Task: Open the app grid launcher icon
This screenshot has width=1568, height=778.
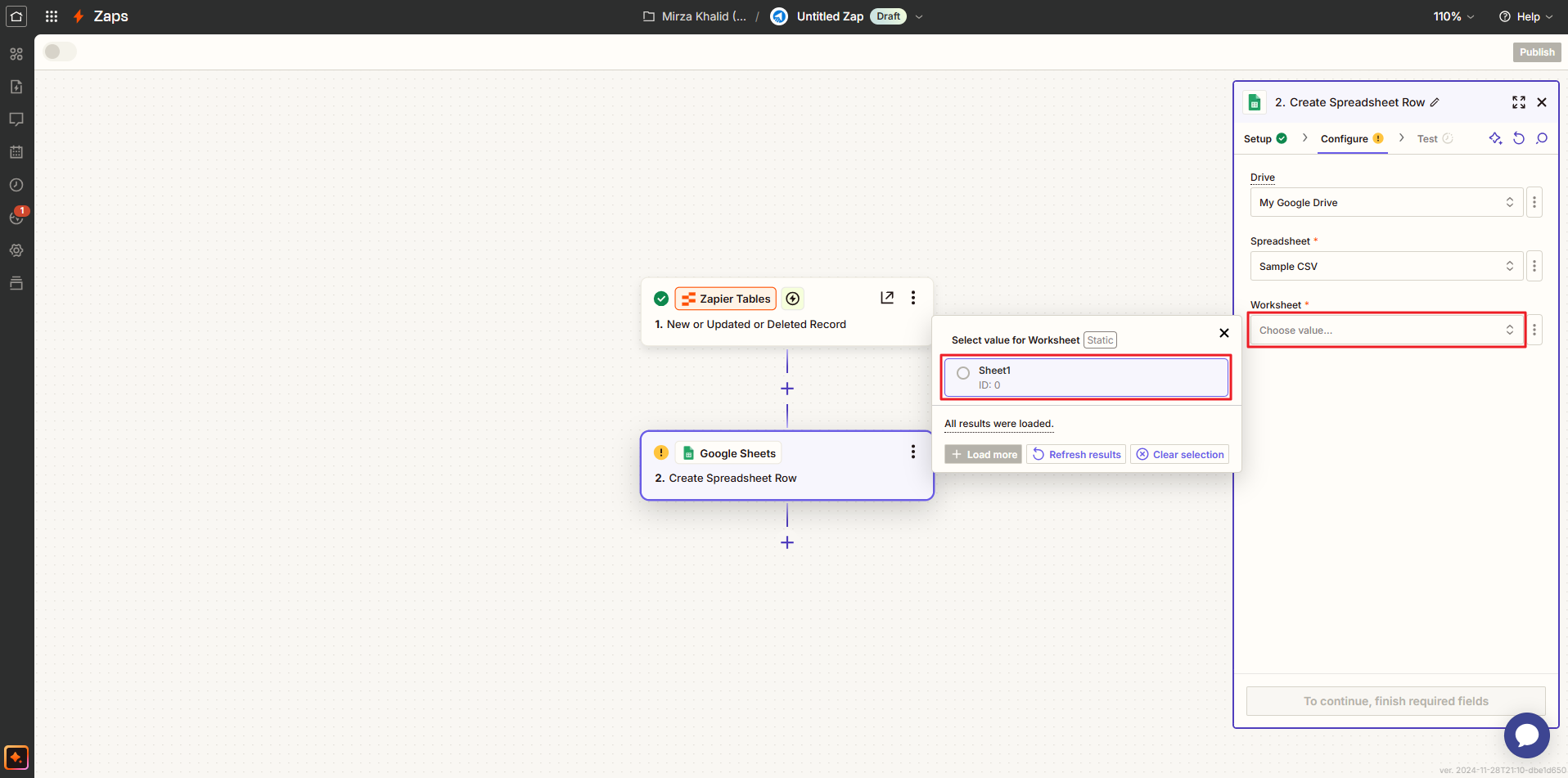Action: click(x=52, y=16)
